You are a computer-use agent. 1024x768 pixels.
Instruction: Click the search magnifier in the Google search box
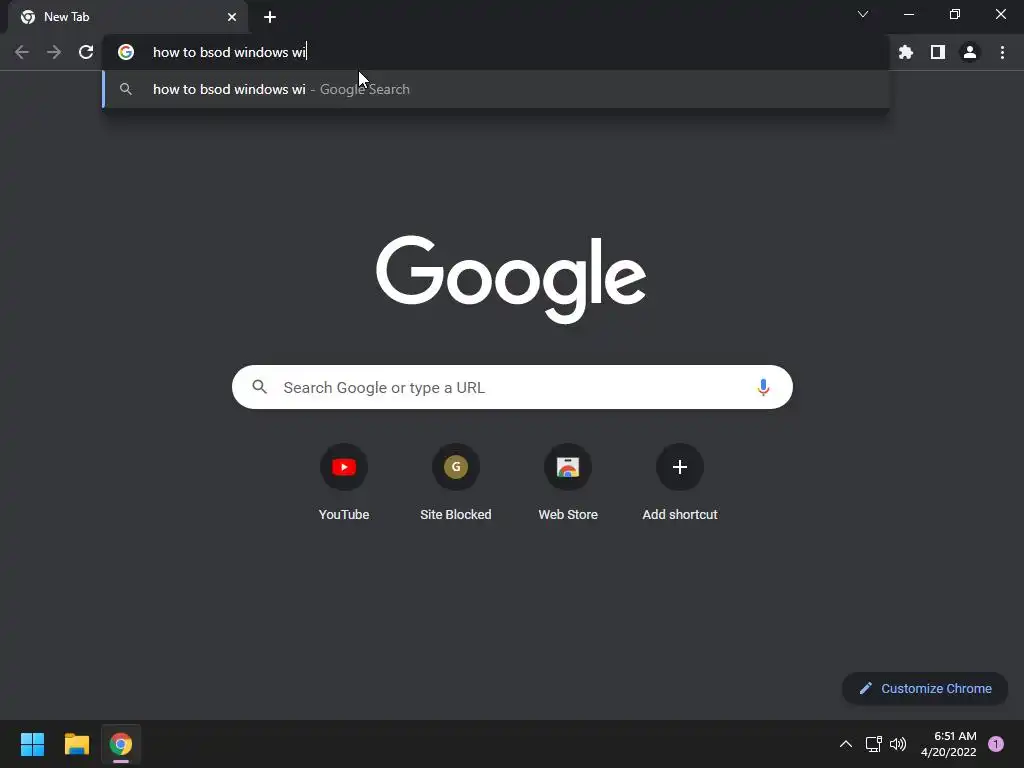(x=260, y=387)
